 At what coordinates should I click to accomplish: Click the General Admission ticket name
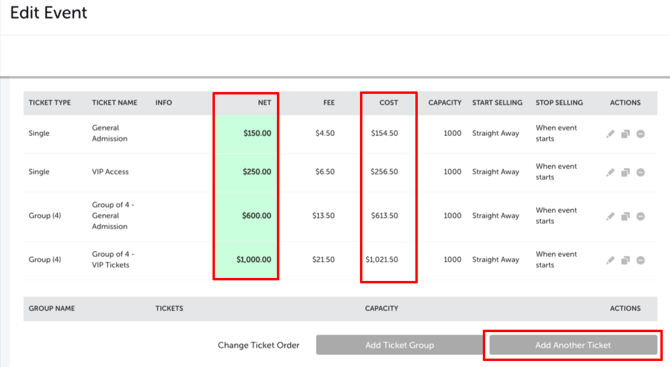point(109,133)
